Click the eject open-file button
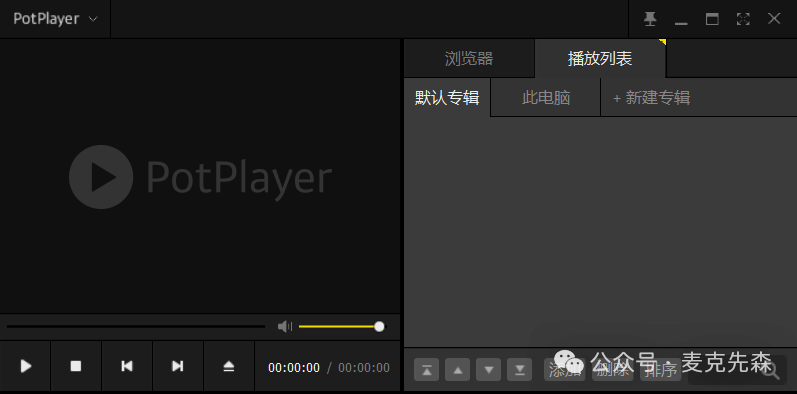The width and height of the screenshot is (797, 394). coord(229,366)
